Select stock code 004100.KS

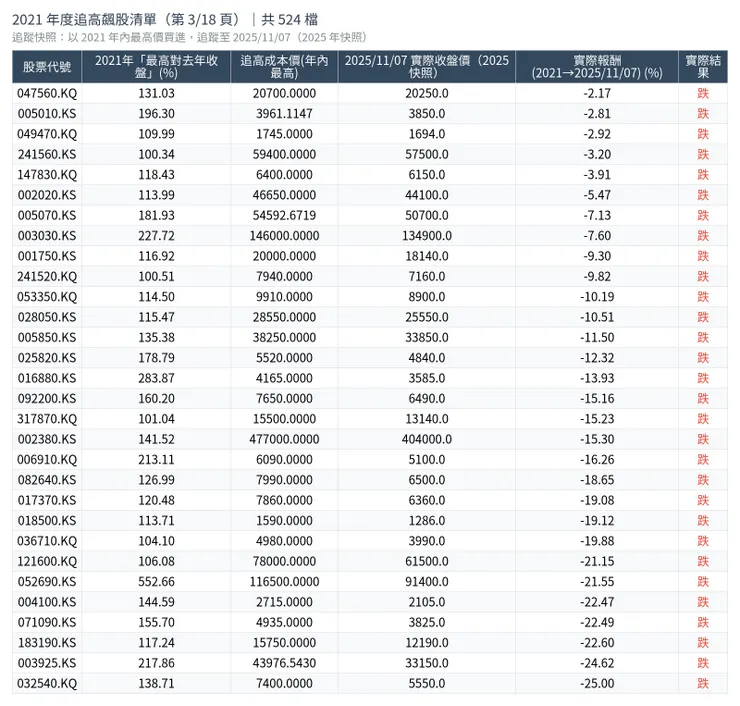pyautogui.click(x=47, y=602)
